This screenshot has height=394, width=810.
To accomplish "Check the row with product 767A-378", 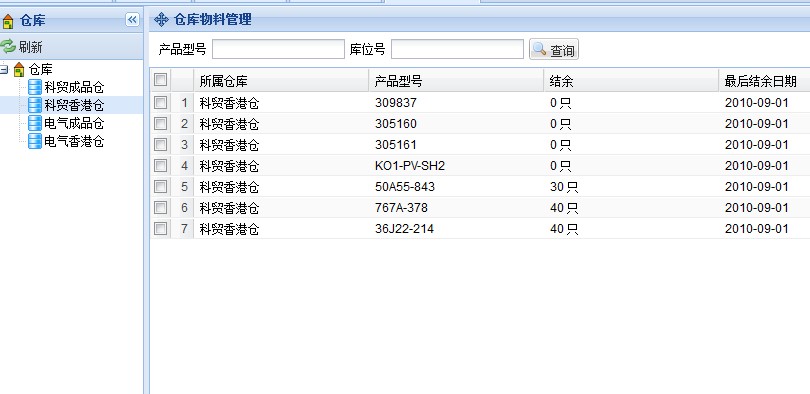I will (161, 208).
